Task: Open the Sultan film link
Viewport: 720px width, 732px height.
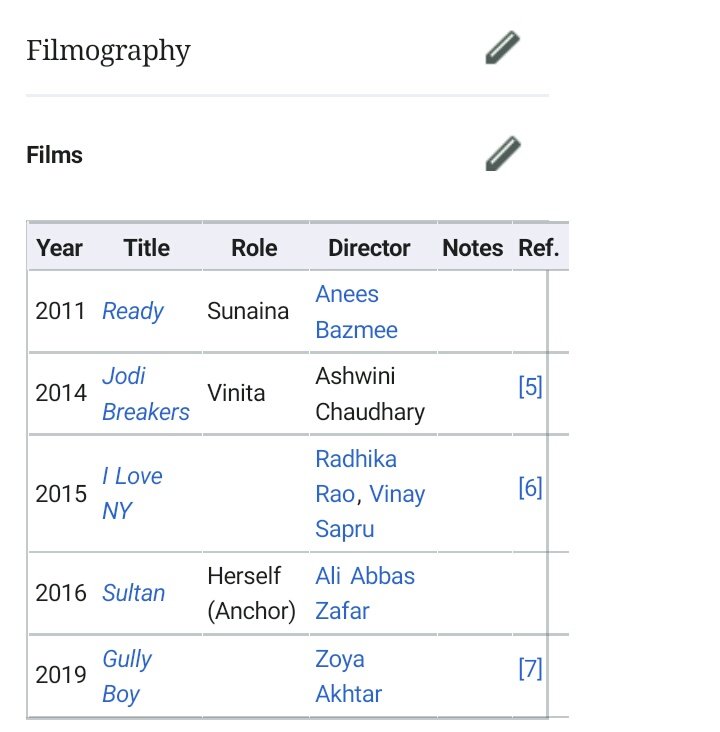Action: [134, 593]
